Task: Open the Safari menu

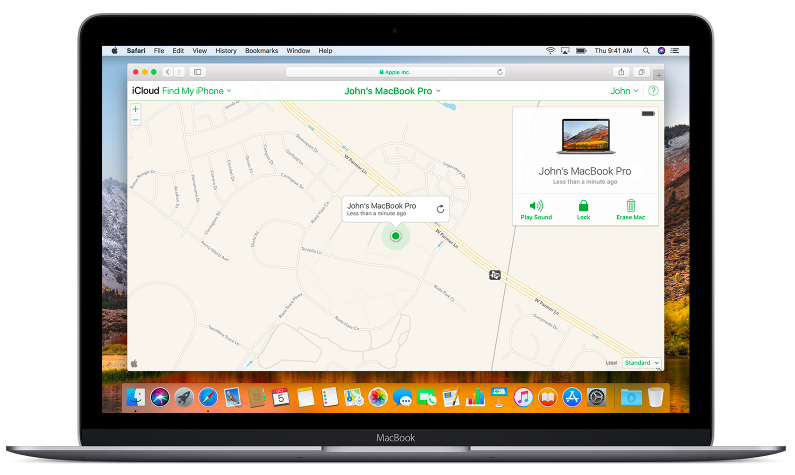Action: (136, 51)
